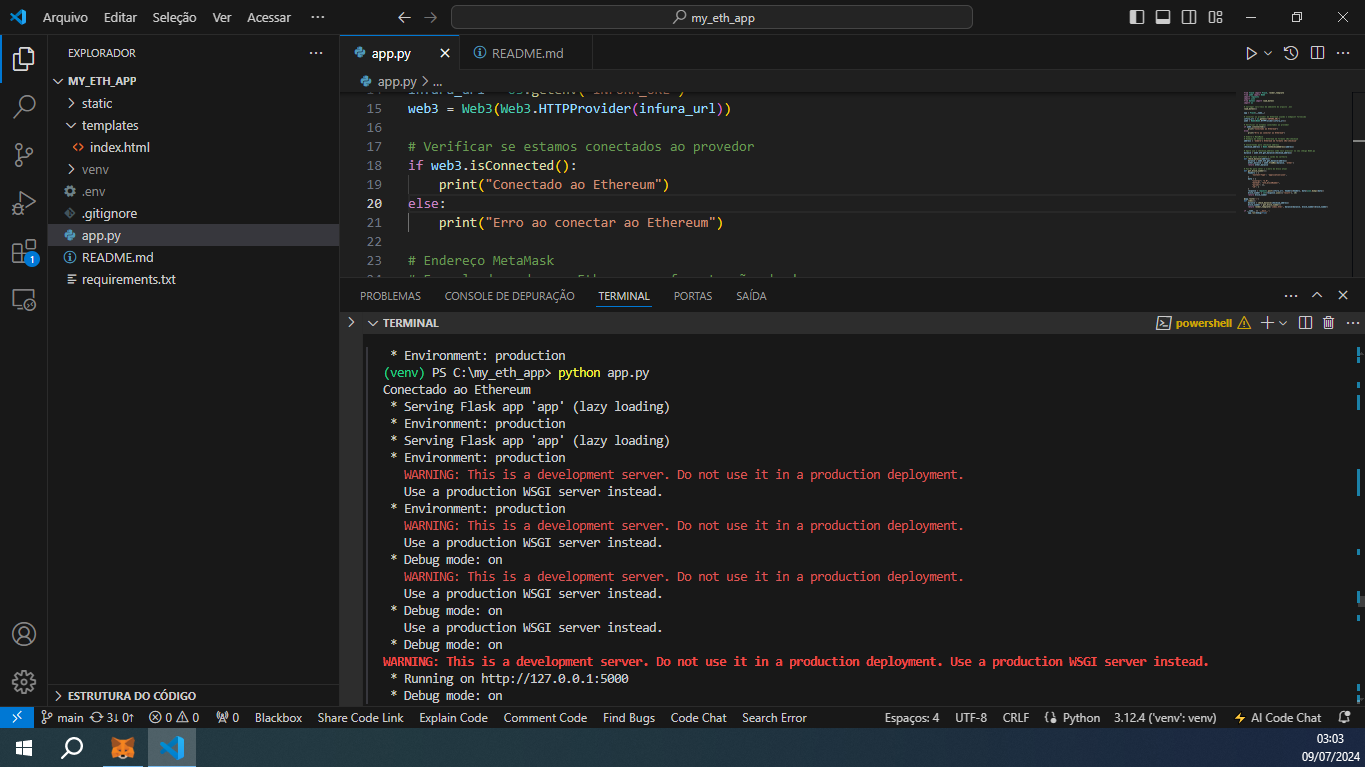Viewport: 1365px width, 767px height.
Task: Open the title bar overflow menu ellipsis
Action: pyautogui.click(x=318, y=17)
